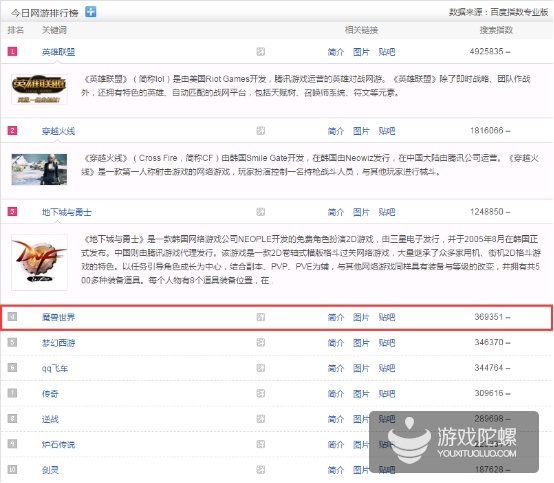Viewport: 554px width, 483px height.
Task: Click the 英雄联盟 logo thumbnail
Action: point(39,89)
